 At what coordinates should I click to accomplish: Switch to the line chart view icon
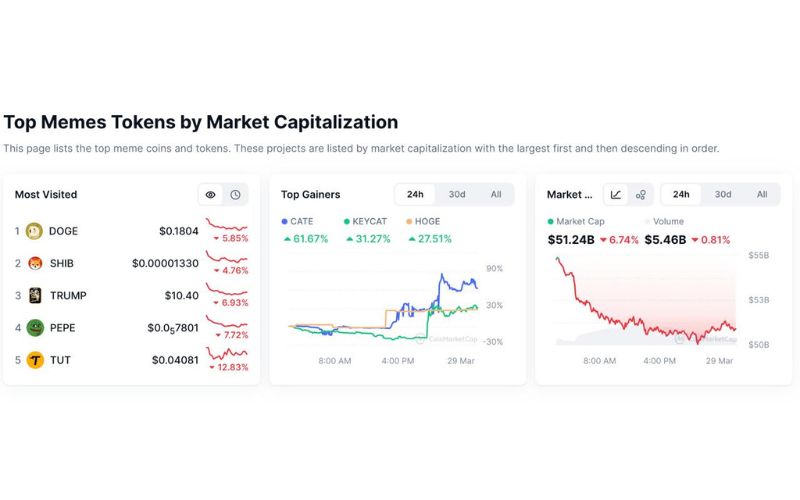point(616,194)
